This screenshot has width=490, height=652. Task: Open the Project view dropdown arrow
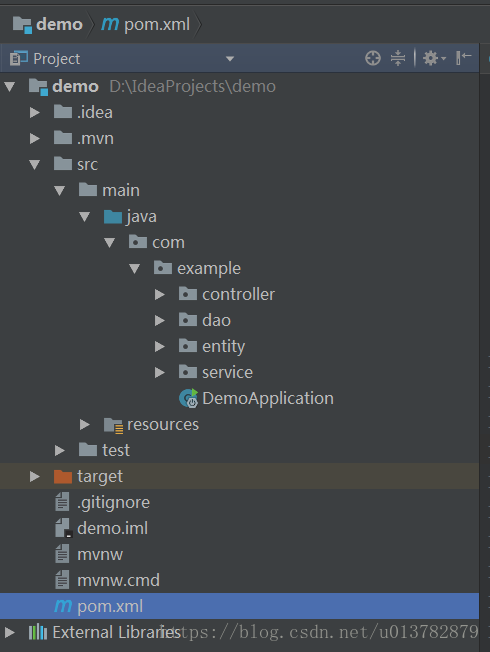(230, 59)
